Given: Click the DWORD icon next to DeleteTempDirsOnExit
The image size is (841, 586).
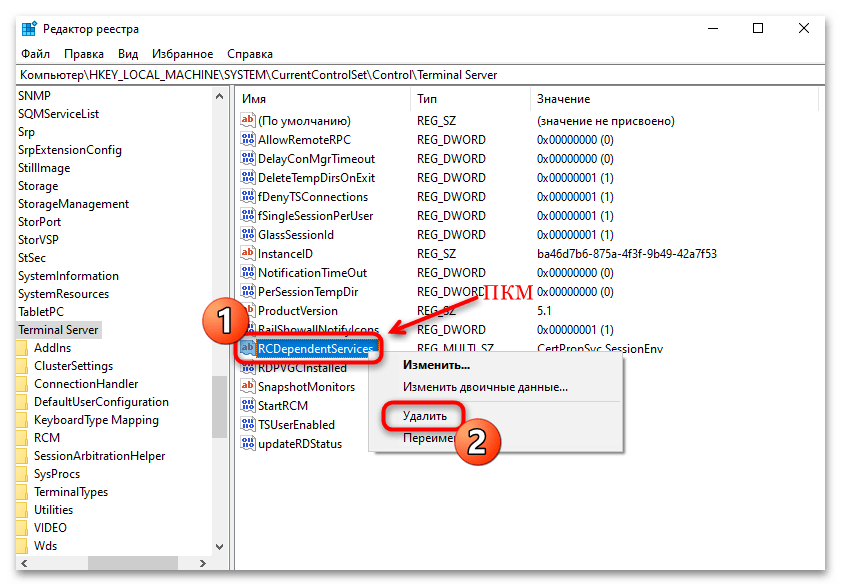Looking at the screenshot, I should tap(247, 177).
